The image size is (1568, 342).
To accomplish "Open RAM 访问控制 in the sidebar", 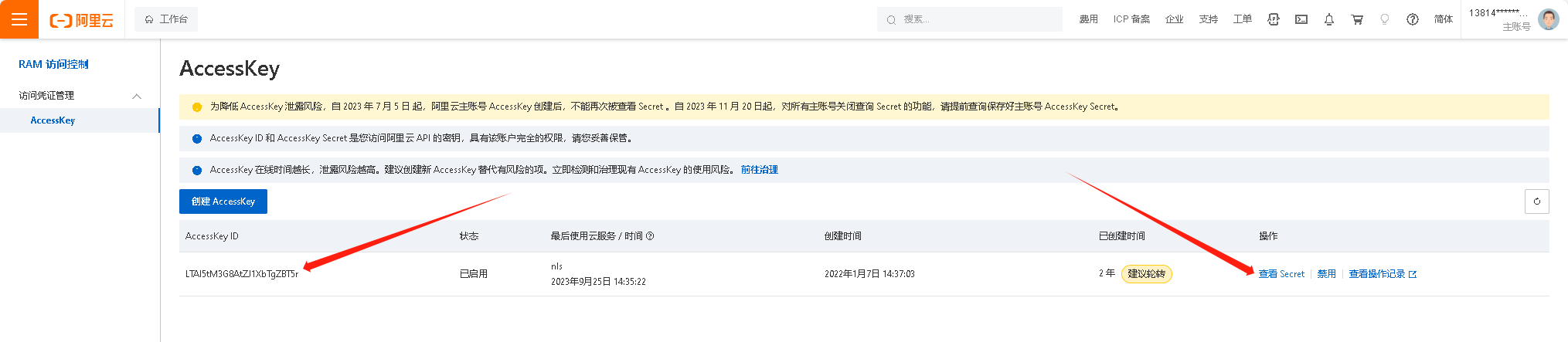I will click(53, 64).
